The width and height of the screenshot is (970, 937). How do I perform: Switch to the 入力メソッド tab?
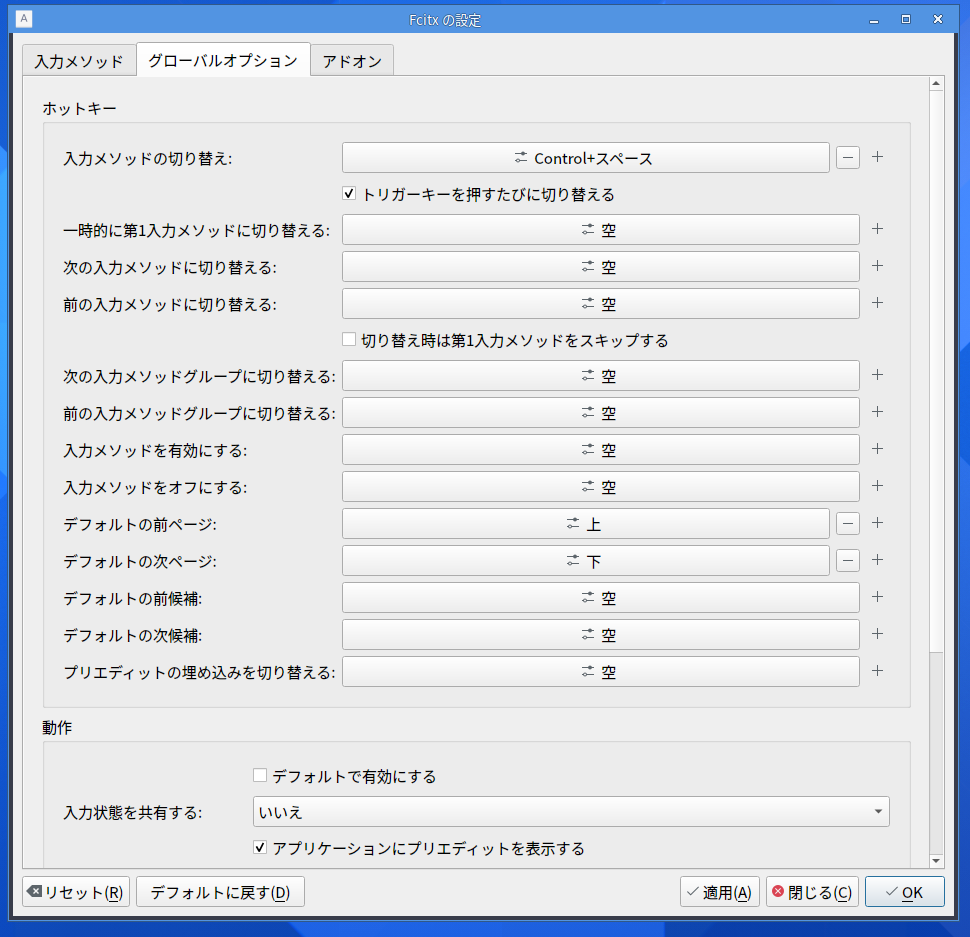pos(79,61)
